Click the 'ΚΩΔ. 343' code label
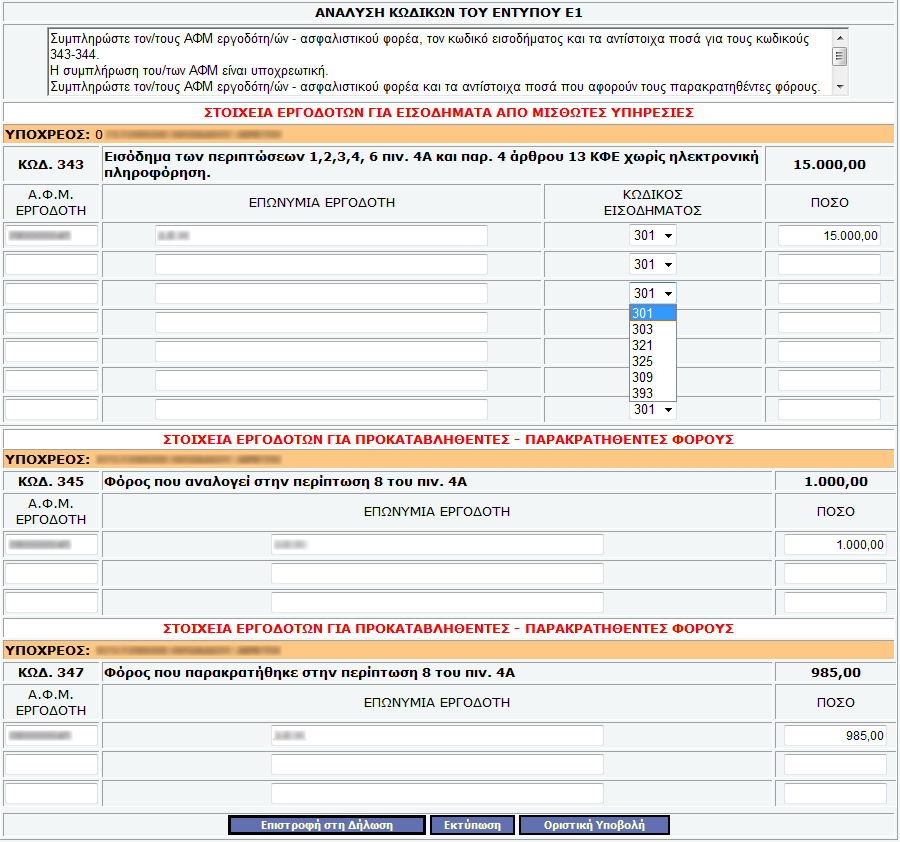The image size is (900, 842). coord(51,165)
